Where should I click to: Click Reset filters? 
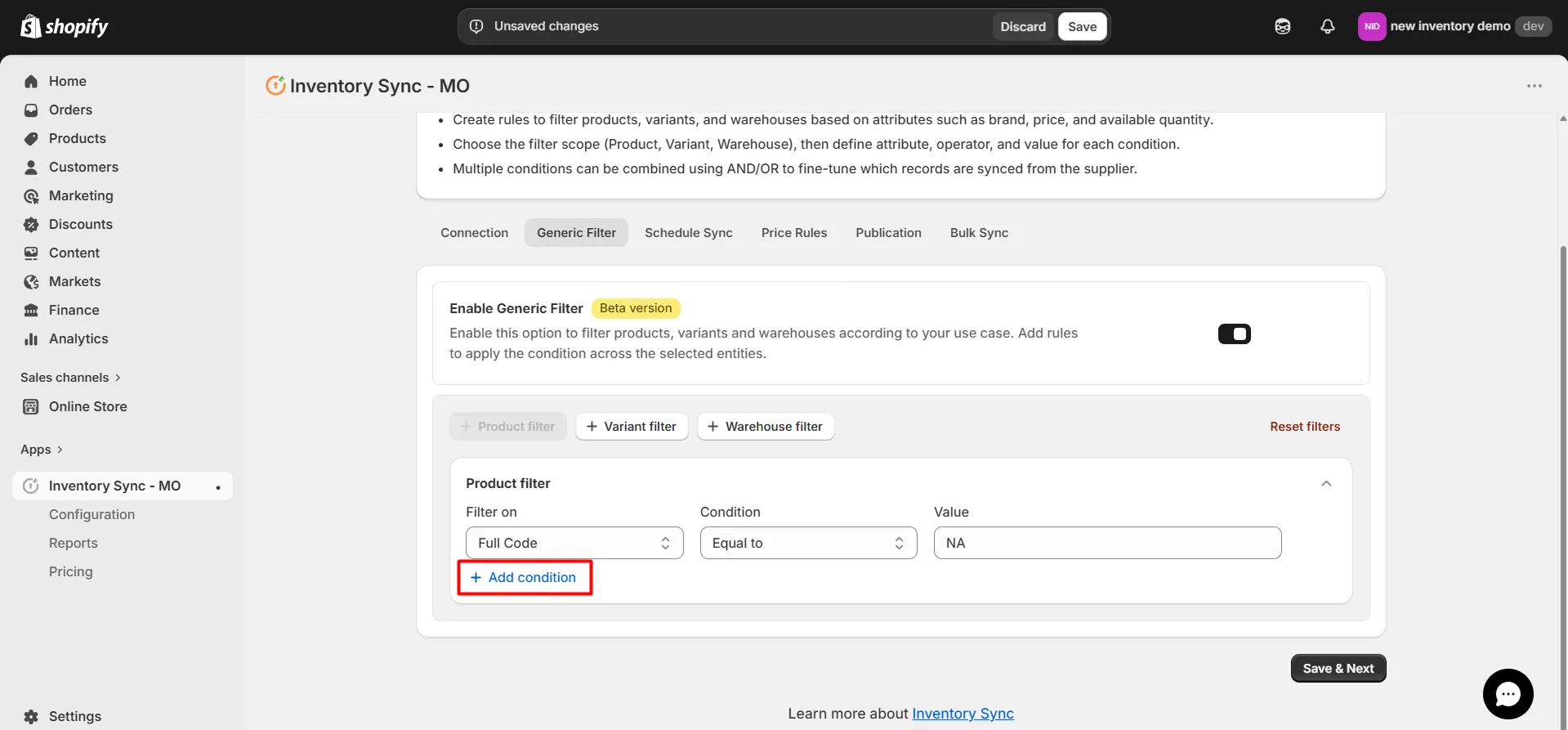(x=1305, y=427)
